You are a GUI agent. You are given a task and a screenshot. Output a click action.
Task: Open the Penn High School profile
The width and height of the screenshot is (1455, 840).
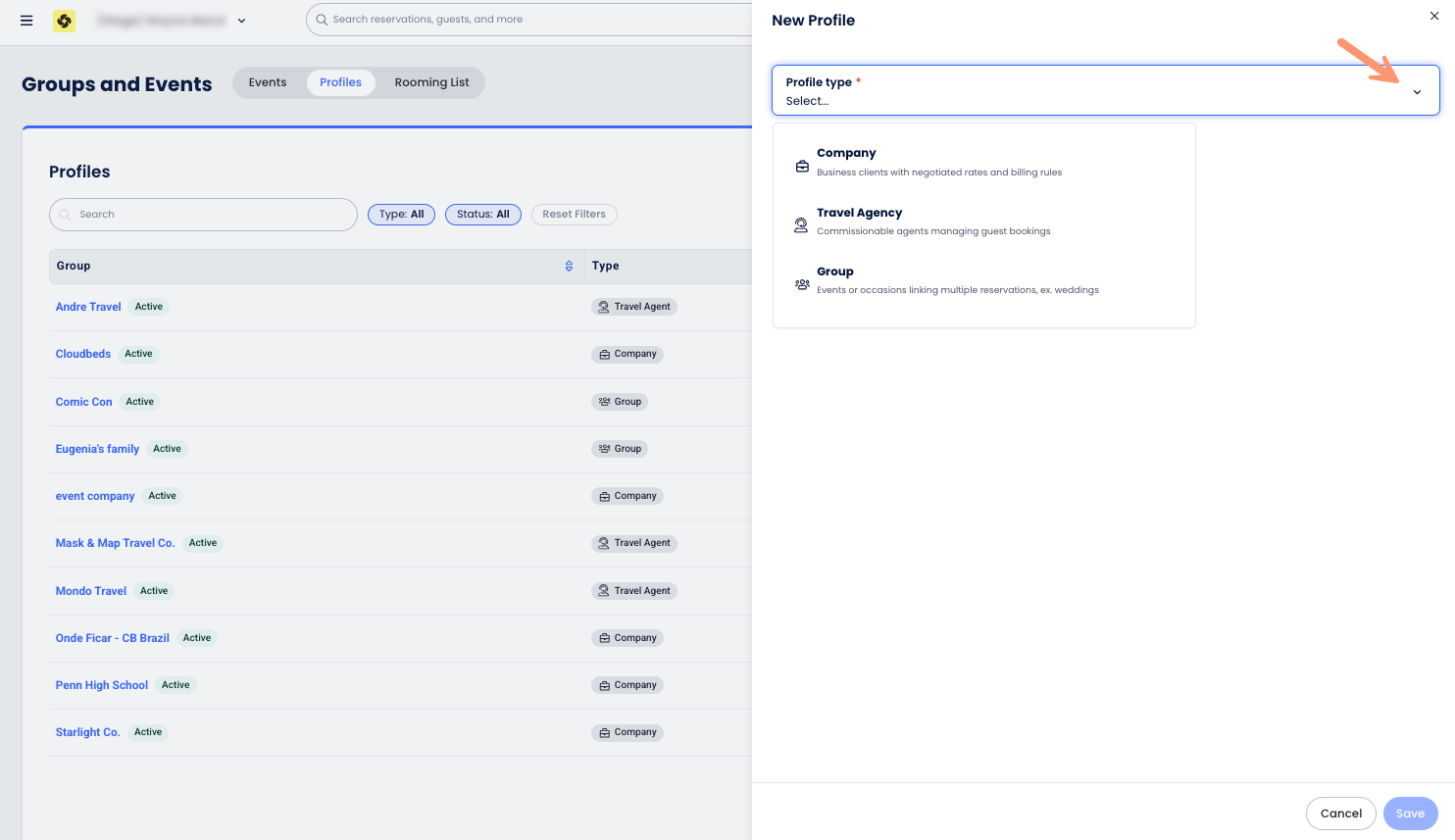click(x=102, y=685)
